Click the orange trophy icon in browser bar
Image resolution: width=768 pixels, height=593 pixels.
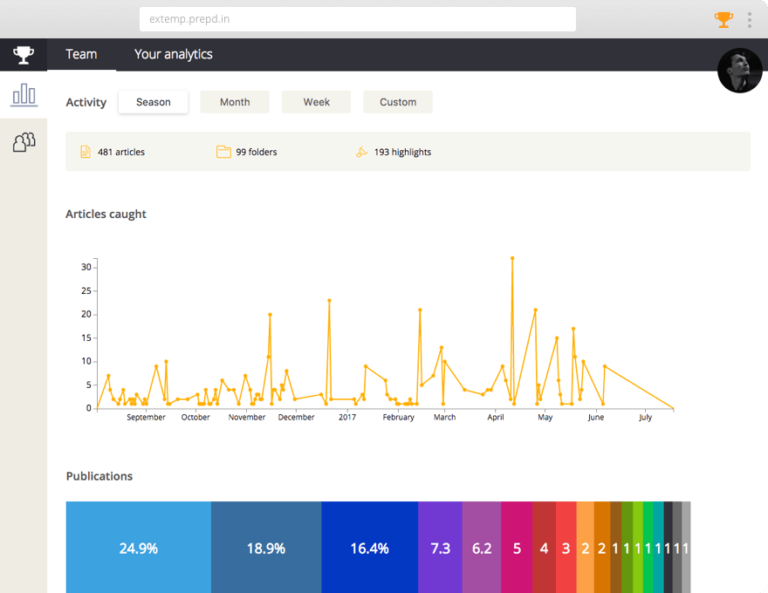click(x=723, y=19)
